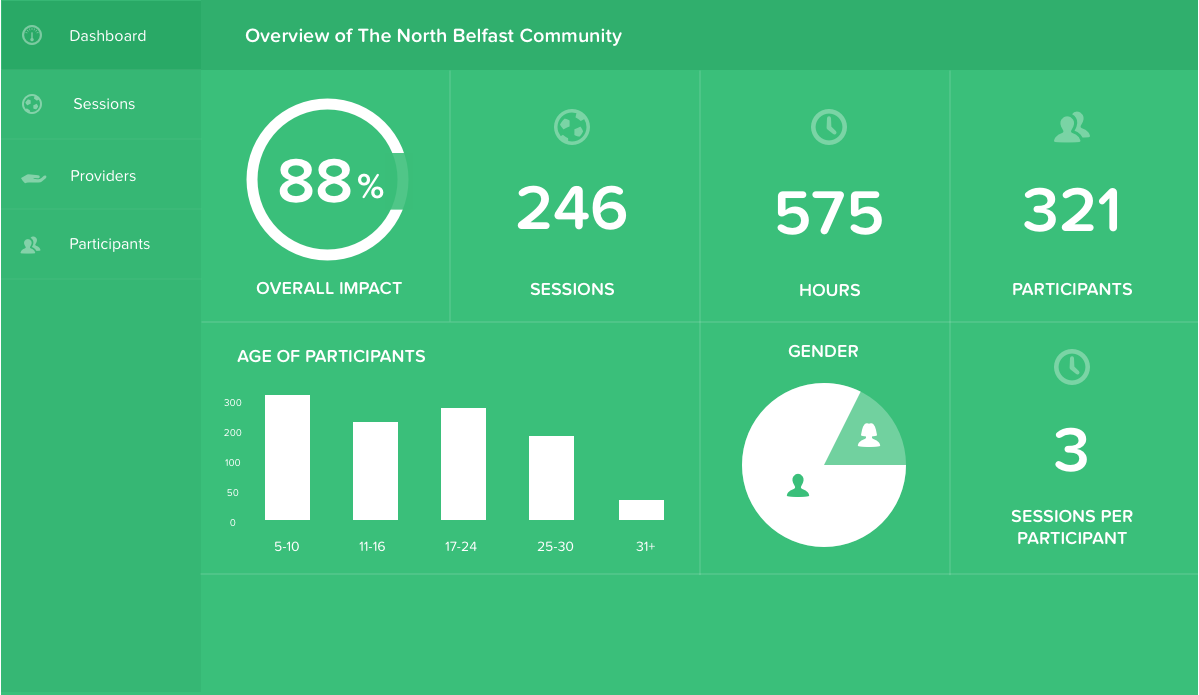Viewport: 1199px width, 695px height.
Task: Click the number 3 sessions per participant
Action: pos(1071,450)
